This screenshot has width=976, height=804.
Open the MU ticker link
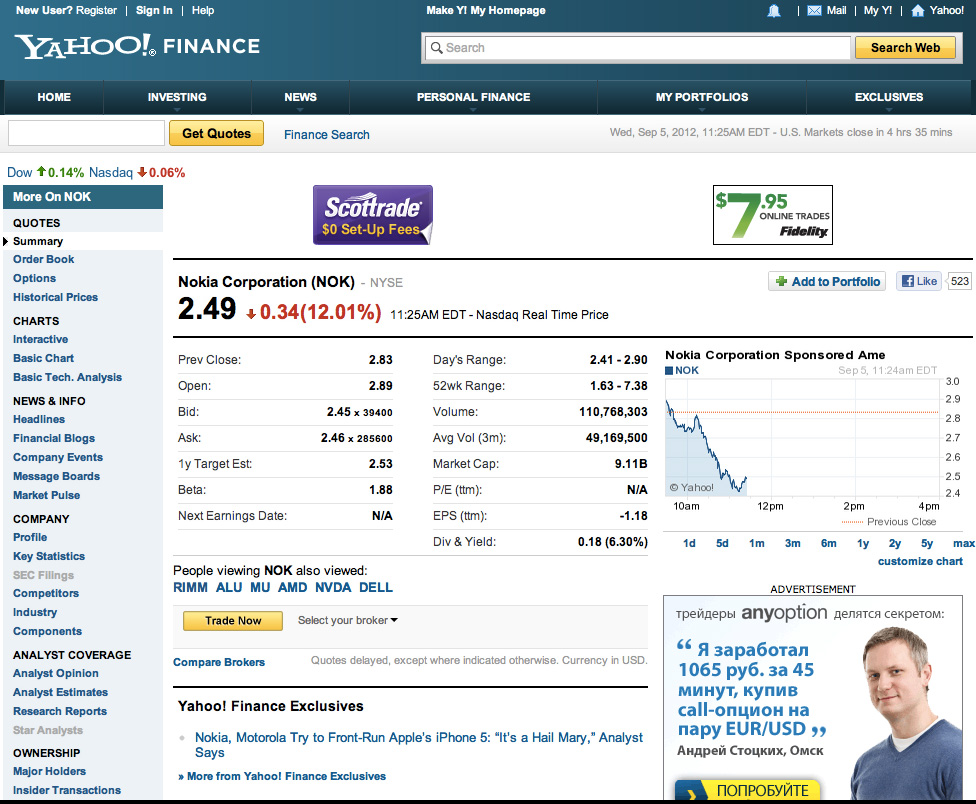(260, 587)
